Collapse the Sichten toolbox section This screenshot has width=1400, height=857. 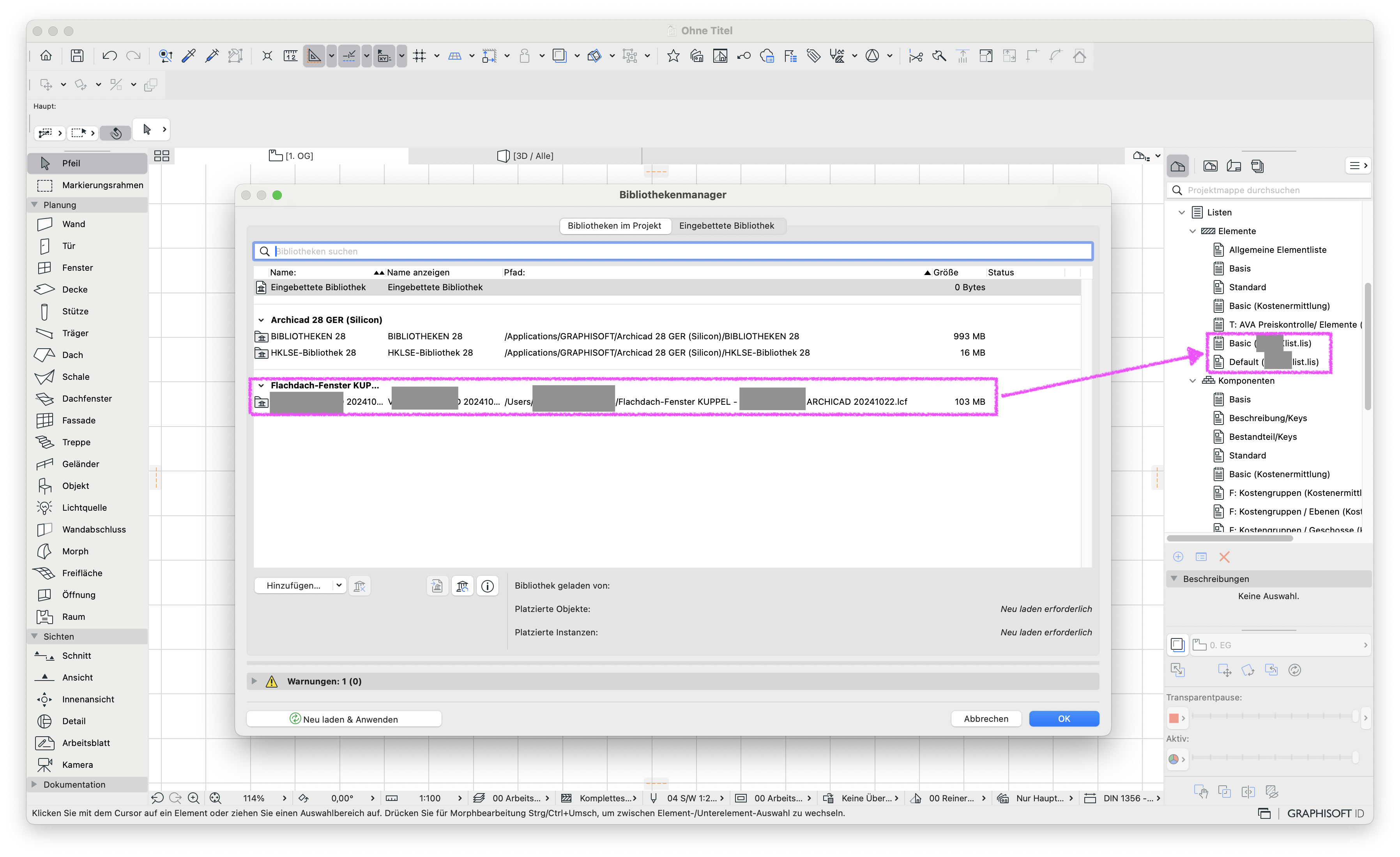tap(35, 637)
